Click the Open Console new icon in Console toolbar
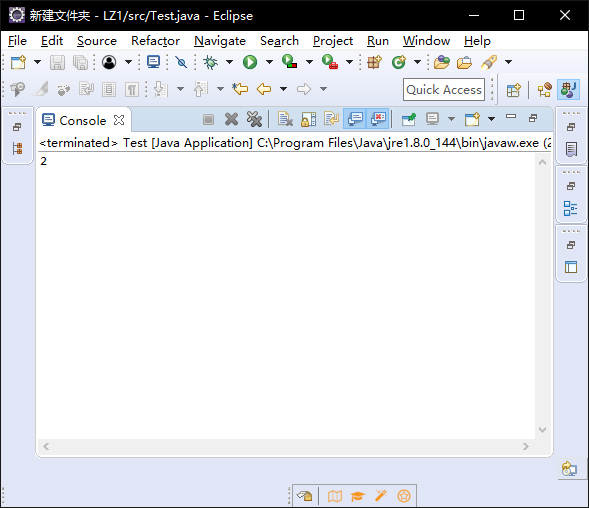Image resolution: width=589 pixels, height=508 pixels. tap(472, 119)
